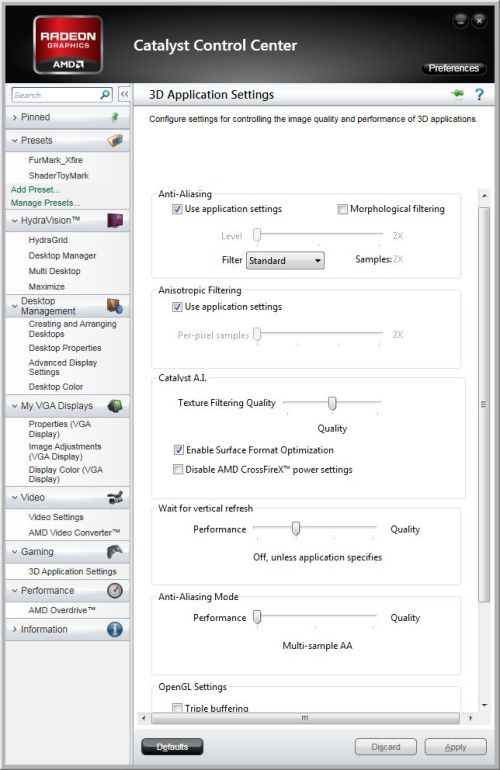Click the Presets section icon
The height and width of the screenshot is (770, 500).
click(x=115, y=140)
